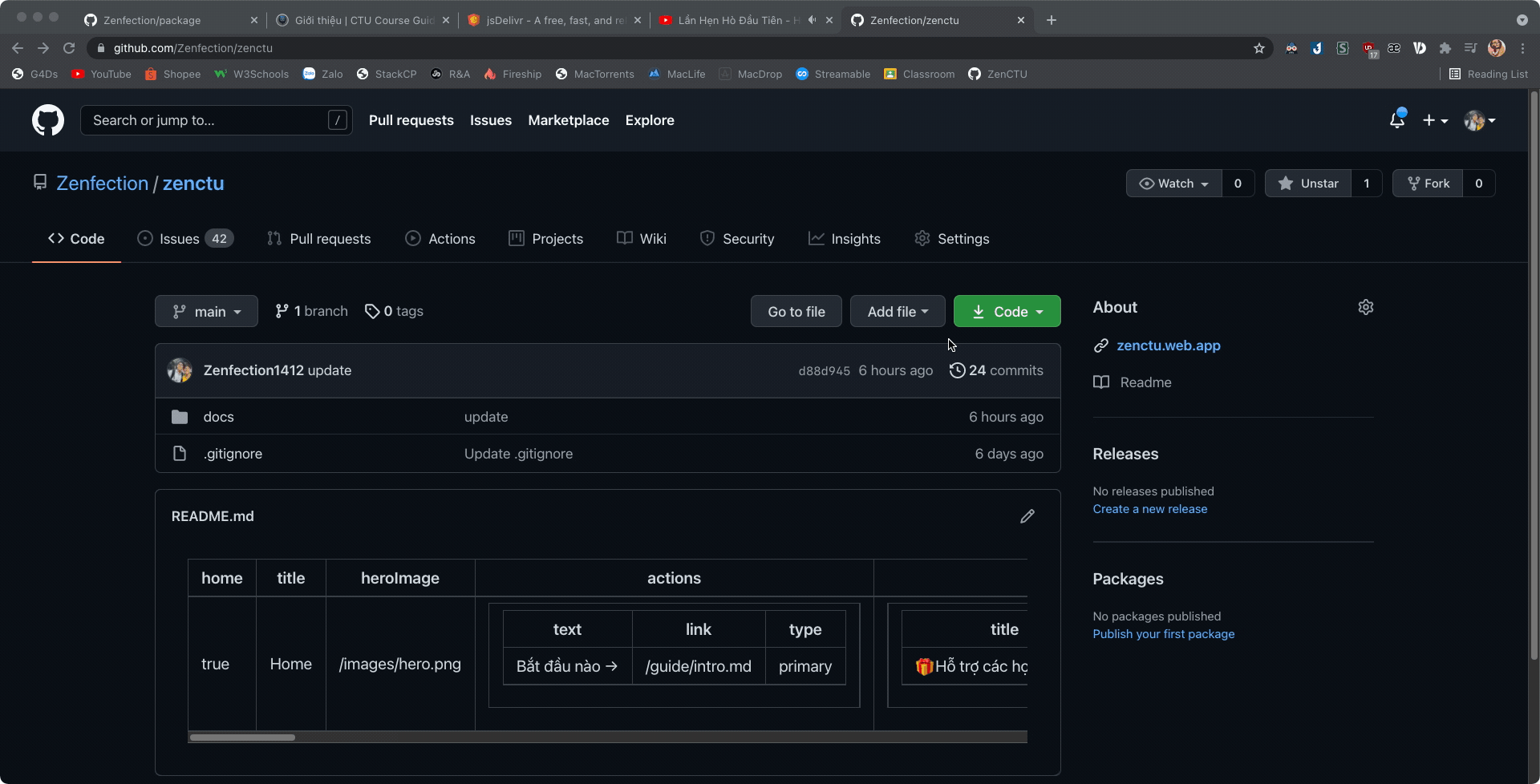Click Create a new release link
1540x784 pixels.
point(1150,509)
